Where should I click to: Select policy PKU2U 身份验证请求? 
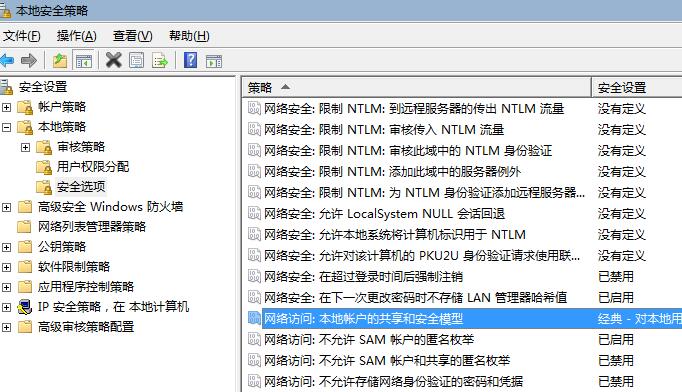tap(422, 255)
